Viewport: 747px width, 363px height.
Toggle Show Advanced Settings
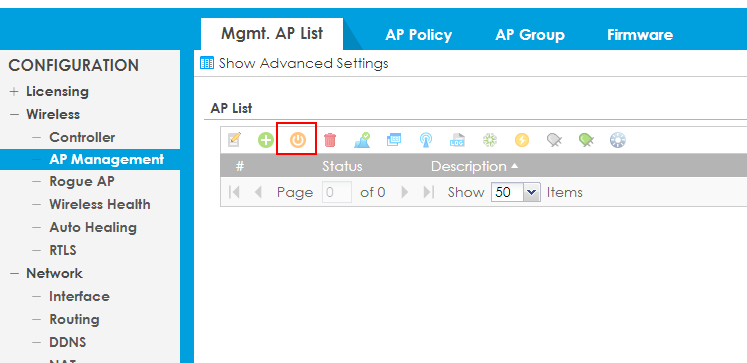pos(294,63)
